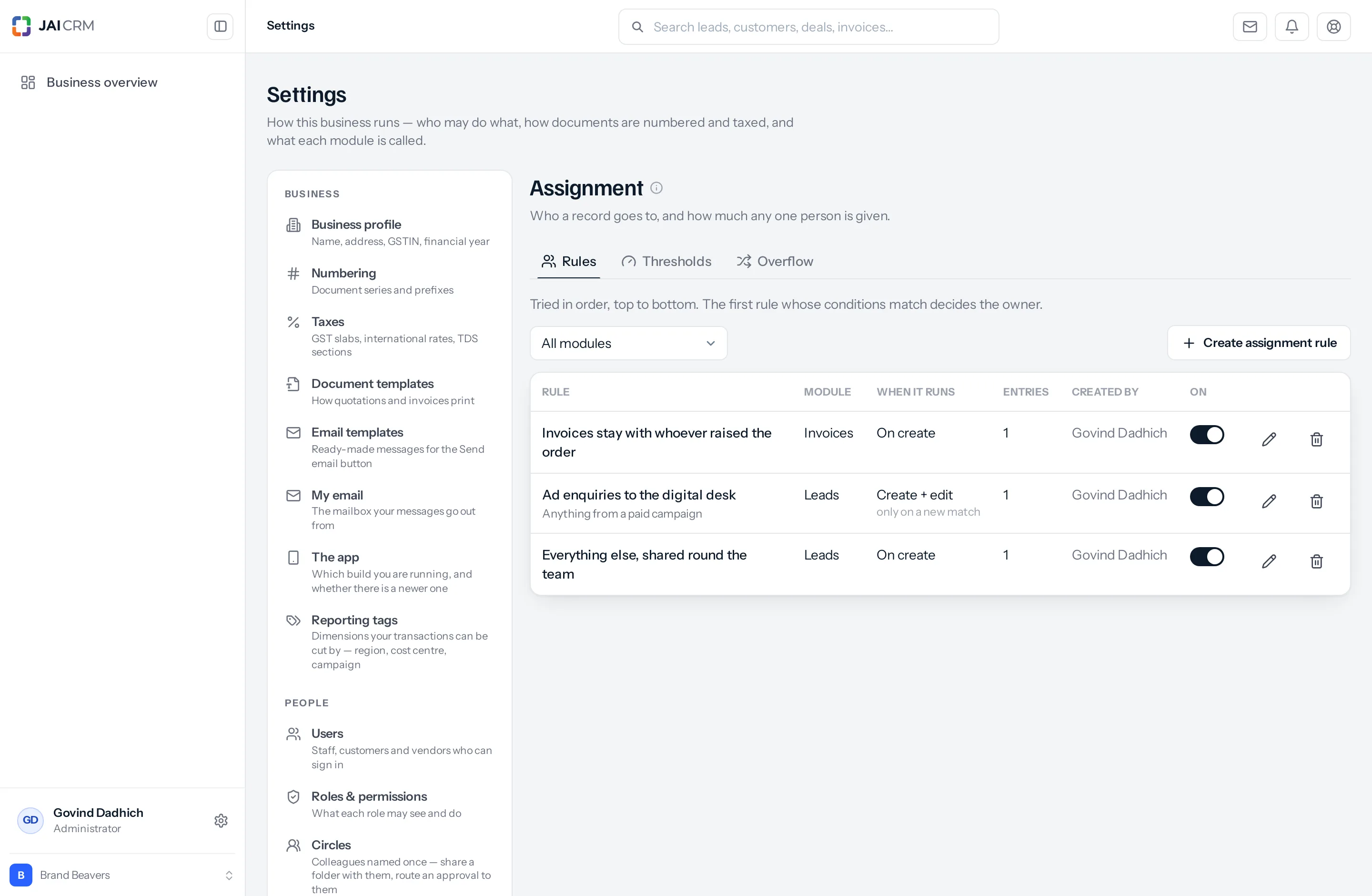Delete the Ad enquiries rule
The image size is (1372, 896).
point(1317,501)
